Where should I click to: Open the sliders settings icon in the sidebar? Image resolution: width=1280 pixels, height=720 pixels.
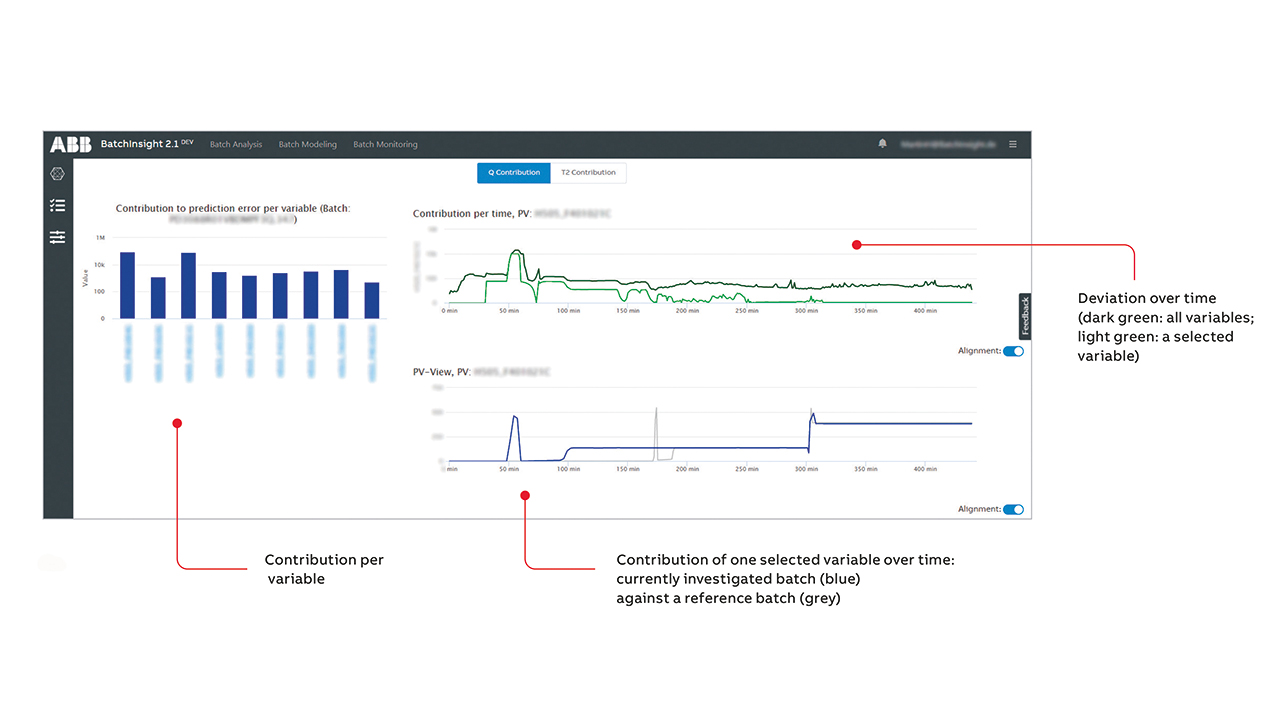58,237
